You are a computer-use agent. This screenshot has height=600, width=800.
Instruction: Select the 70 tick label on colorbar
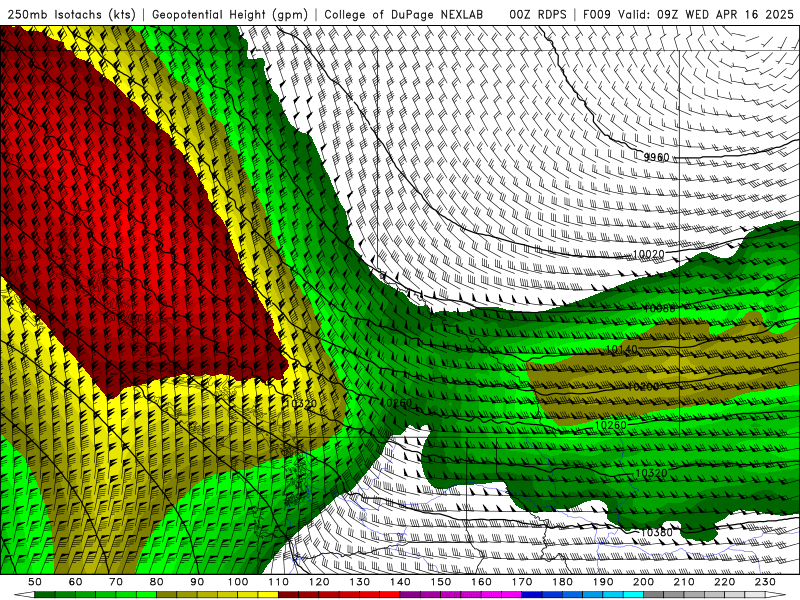pos(116,582)
